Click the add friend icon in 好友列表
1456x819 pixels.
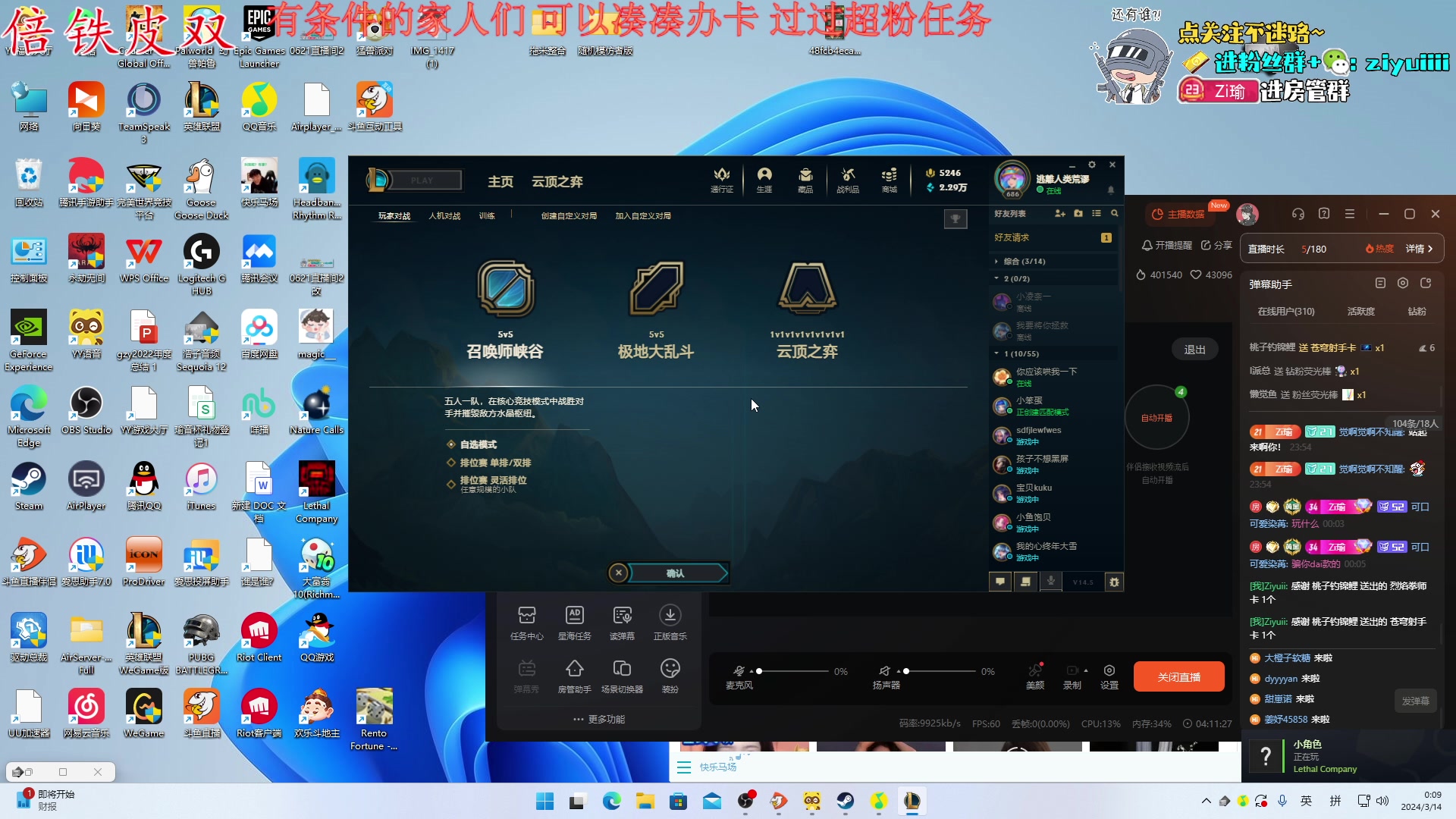tap(1060, 214)
